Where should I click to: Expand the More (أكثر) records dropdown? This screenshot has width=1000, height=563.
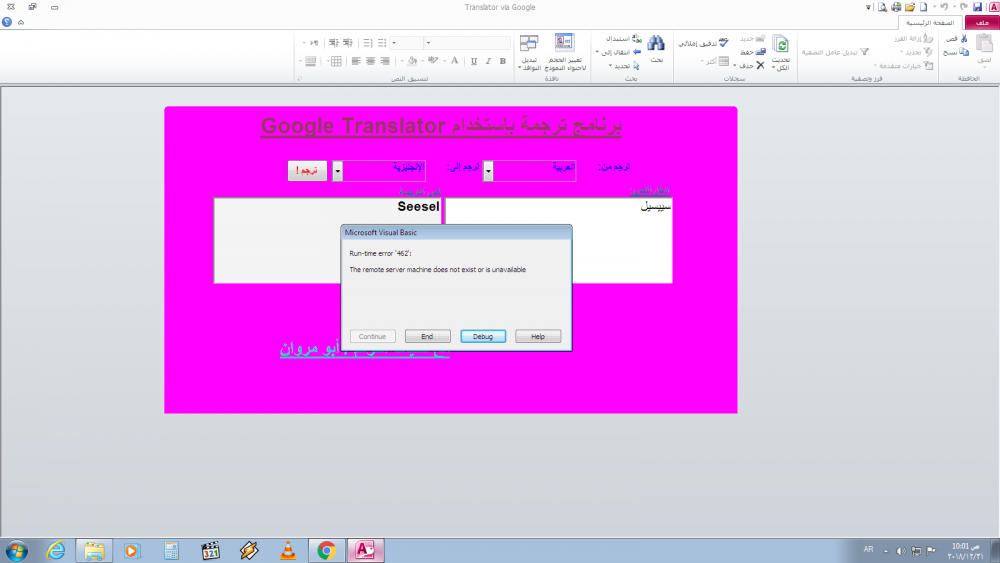(x=702, y=61)
